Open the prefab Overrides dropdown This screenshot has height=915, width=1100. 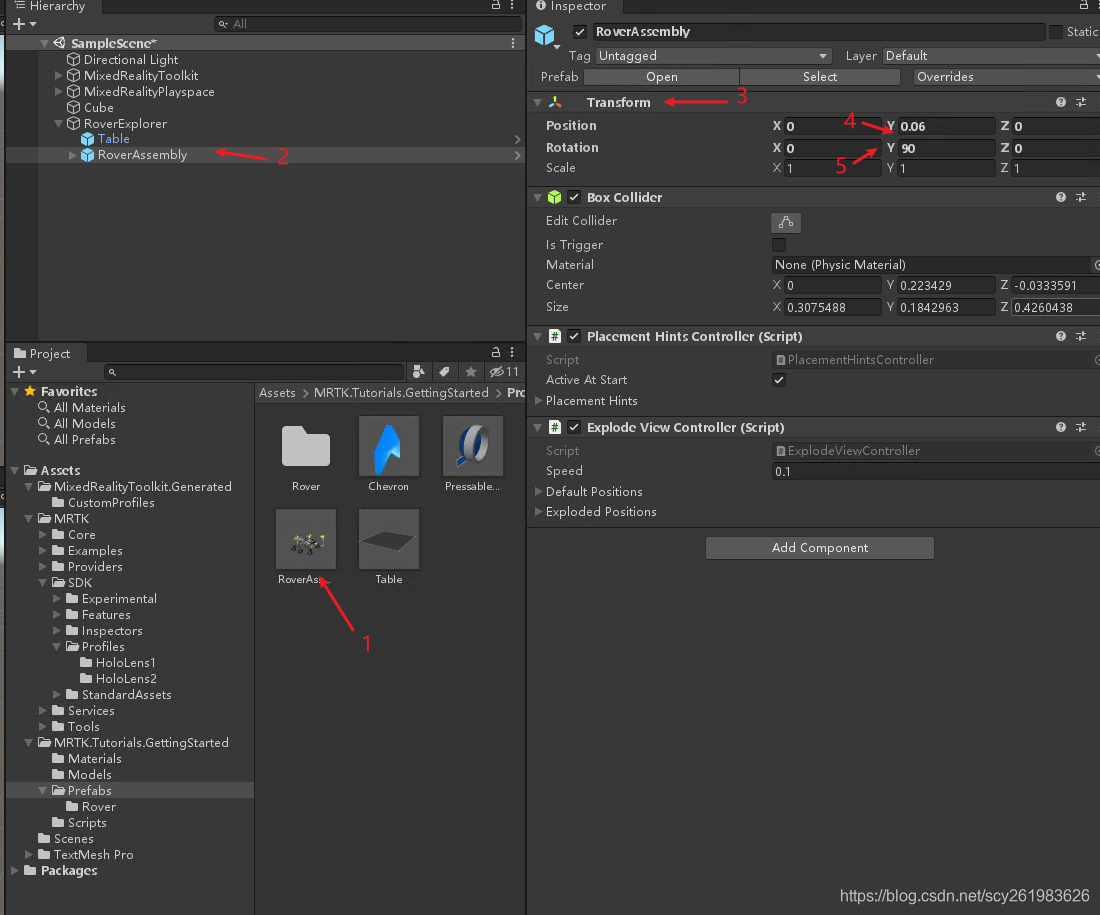coord(1006,76)
